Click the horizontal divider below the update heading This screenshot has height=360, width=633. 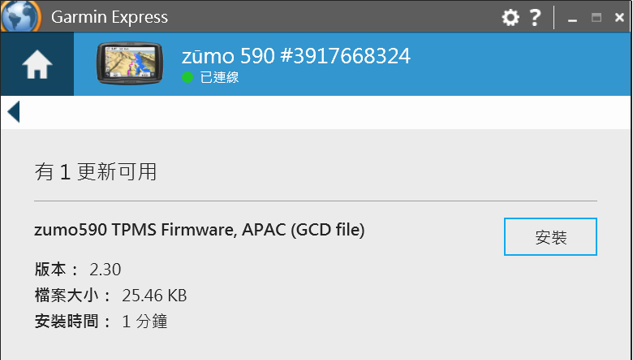pyautogui.click(x=315, y=201)
